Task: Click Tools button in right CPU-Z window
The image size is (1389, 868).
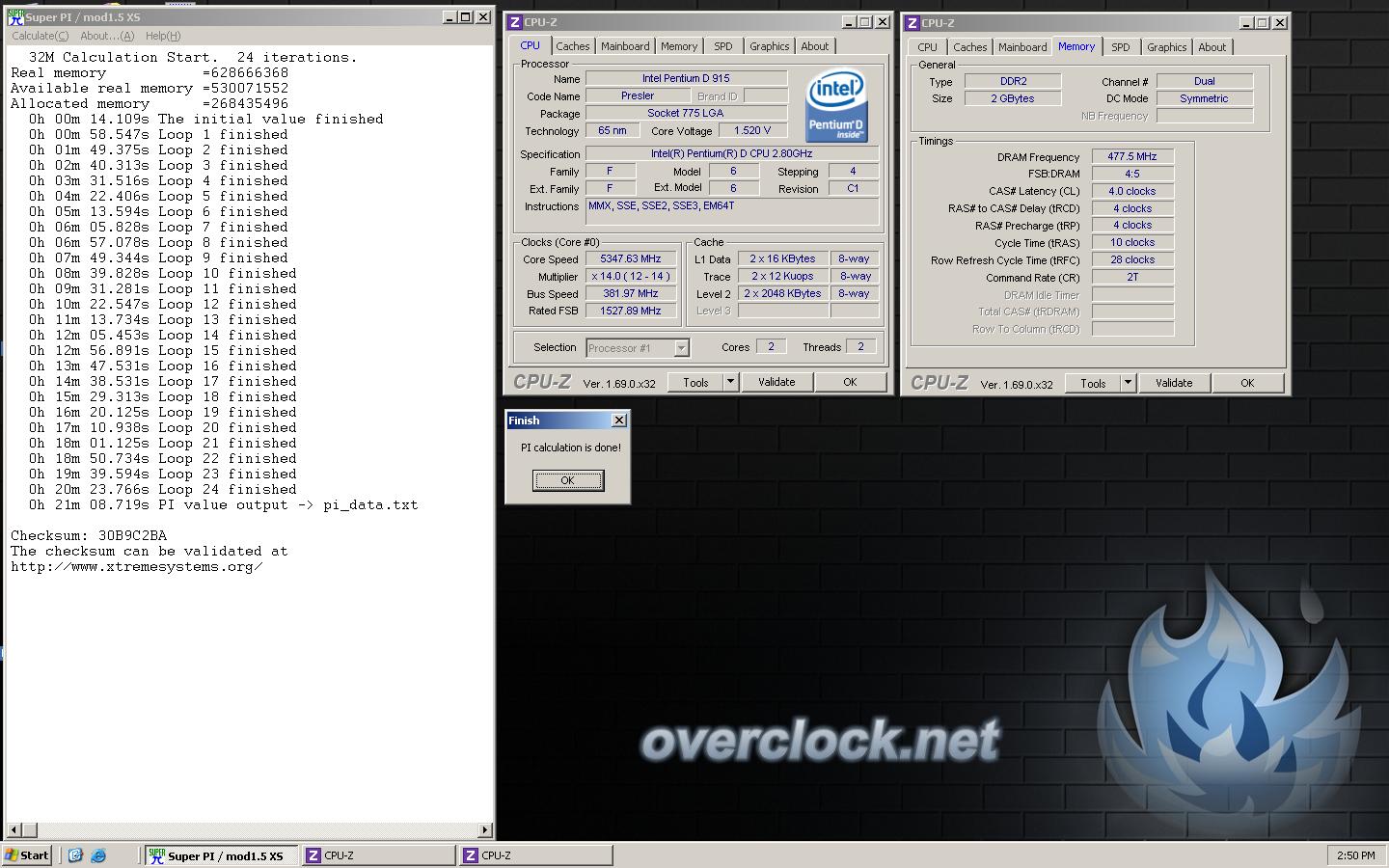Action: click(1093, 383)
